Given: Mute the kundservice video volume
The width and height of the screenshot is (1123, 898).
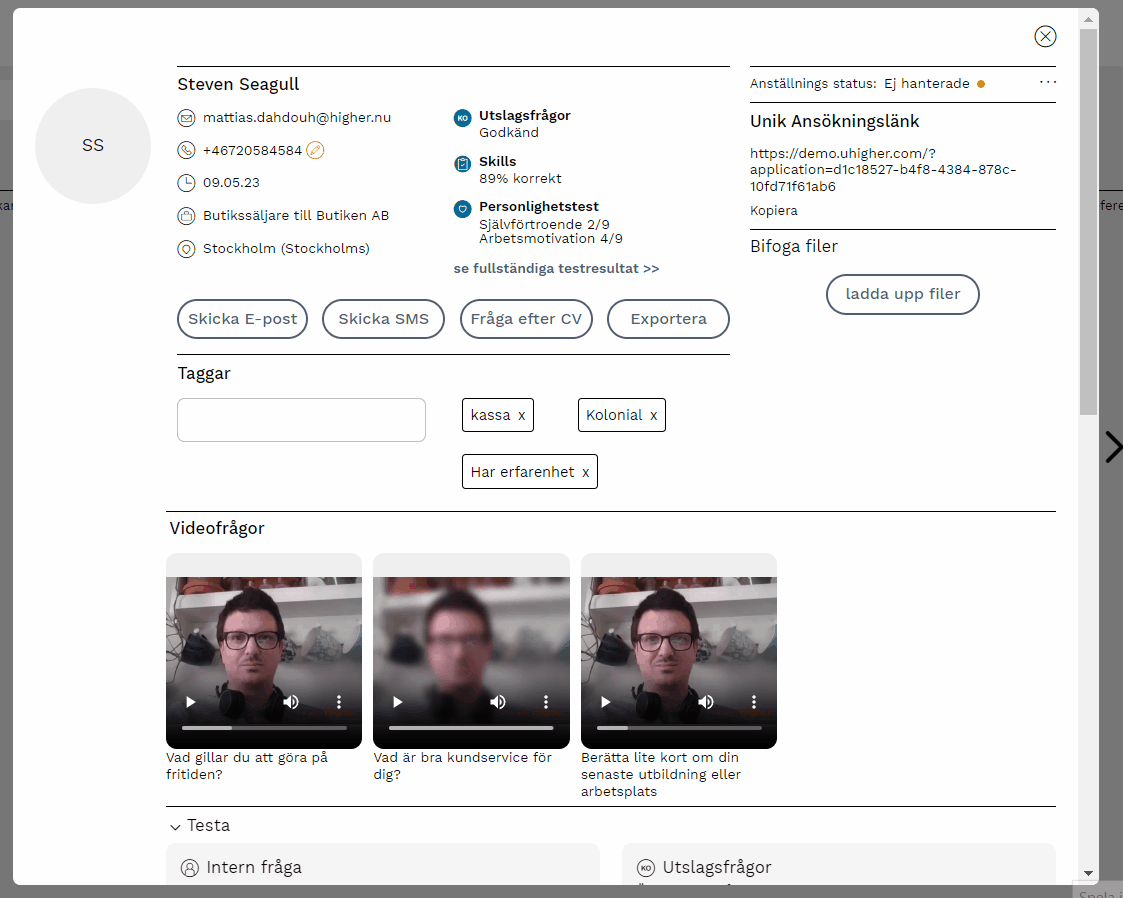Looking at the screenshot, I should coord(497,702).
